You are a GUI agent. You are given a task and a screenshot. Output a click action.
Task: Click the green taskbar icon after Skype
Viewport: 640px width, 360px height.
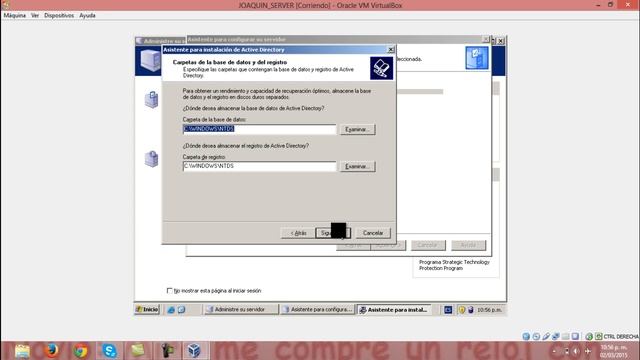coord(138,351)
